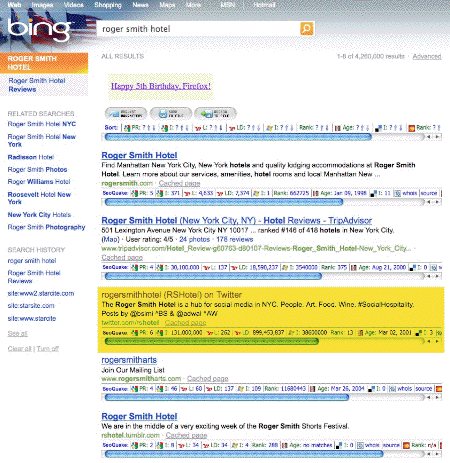This screenshot has height=463, width=450.
Task: Open the News tab in top navigation
Action: pyautogui.click(x=140, y=5)
